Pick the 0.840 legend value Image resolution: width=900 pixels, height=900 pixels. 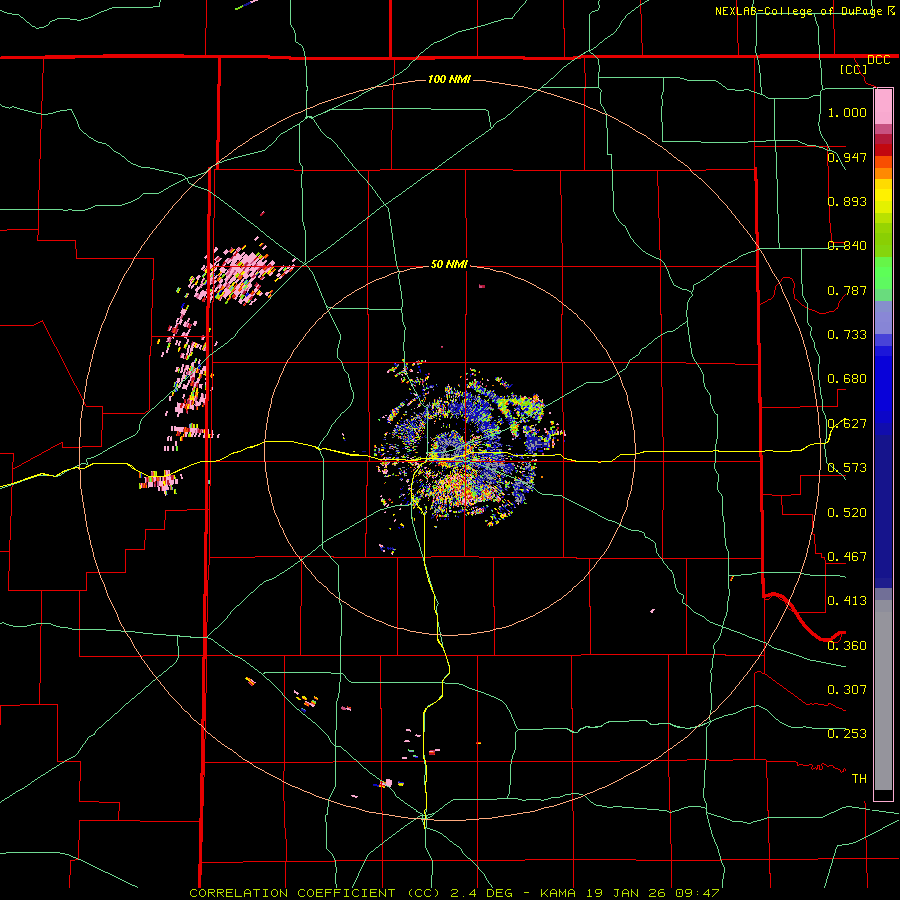[847, 246]
